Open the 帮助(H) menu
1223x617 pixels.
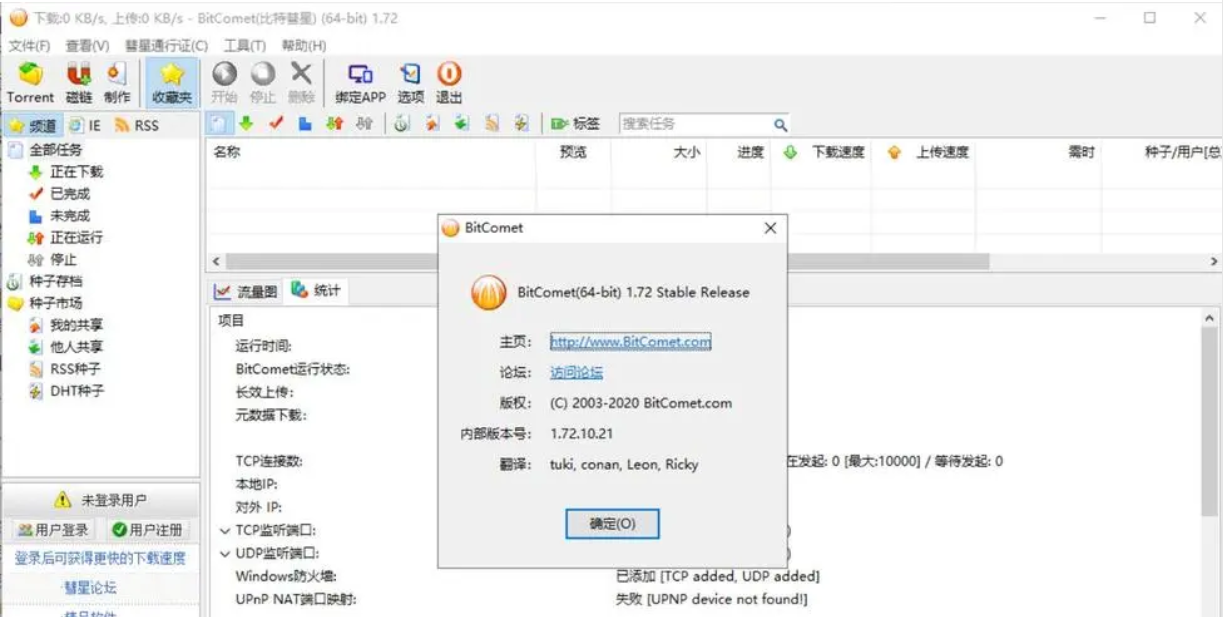pyautogui.click(x=303, y=45)
